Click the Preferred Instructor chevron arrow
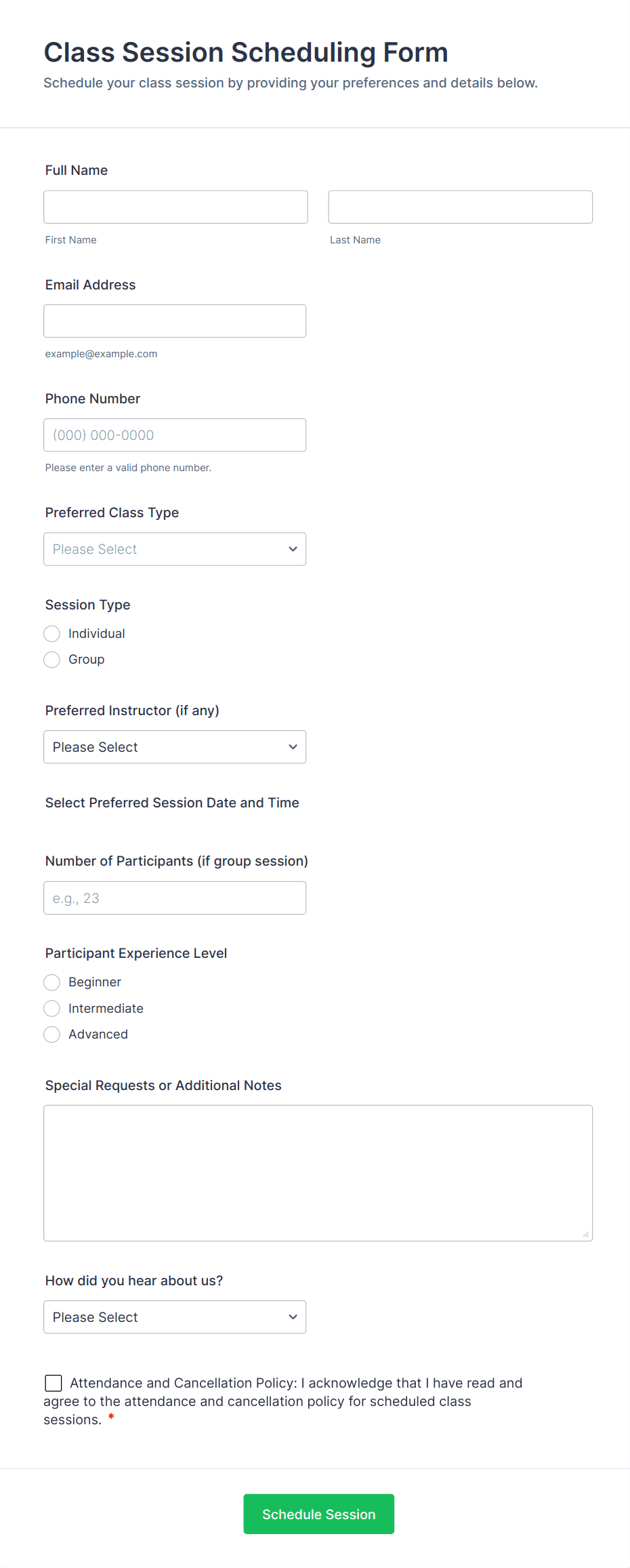The image size is (630, 1568). [293, 747]
